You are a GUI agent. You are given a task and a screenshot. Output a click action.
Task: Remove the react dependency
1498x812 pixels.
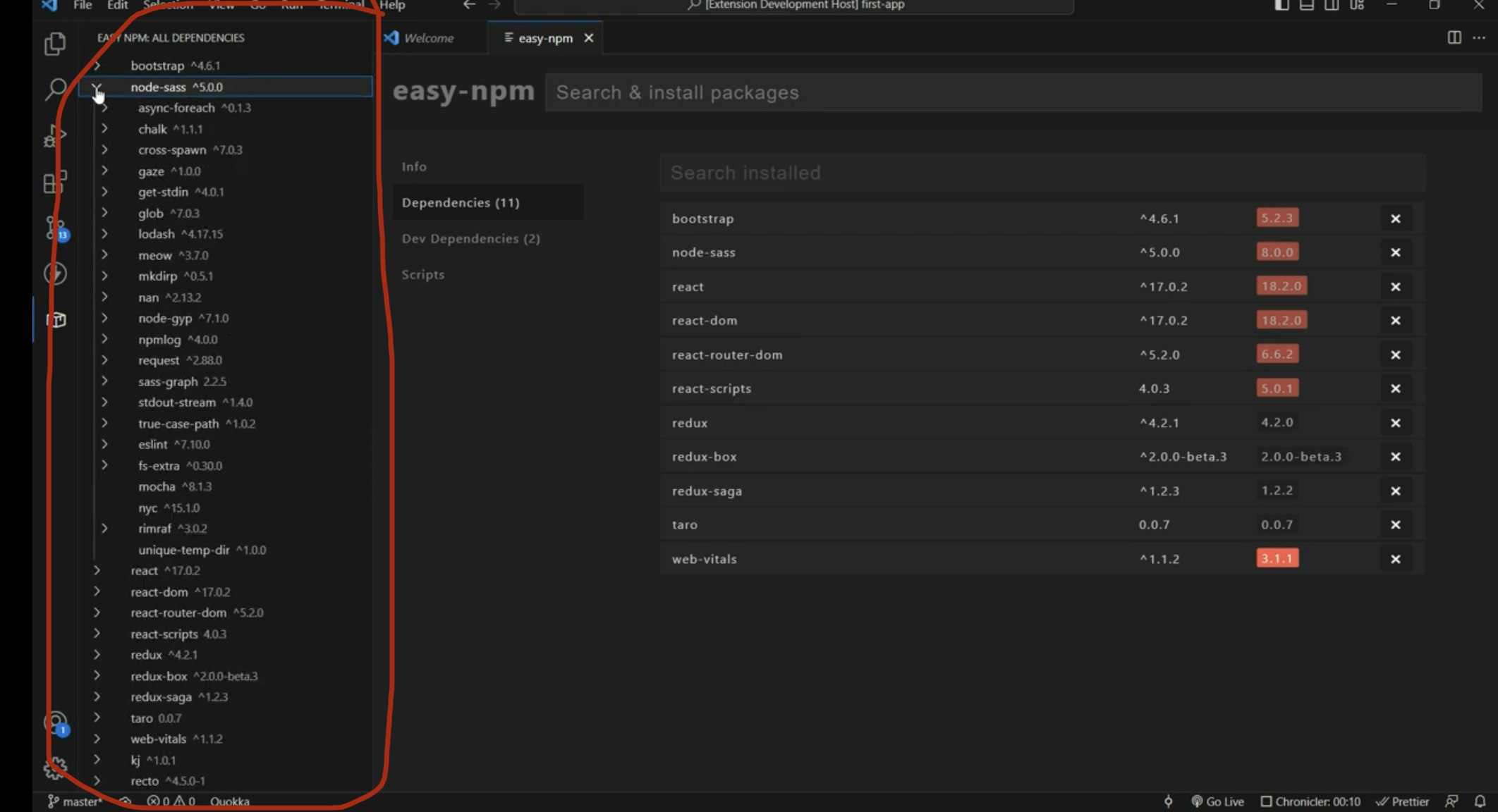(x=1395, y=287)
